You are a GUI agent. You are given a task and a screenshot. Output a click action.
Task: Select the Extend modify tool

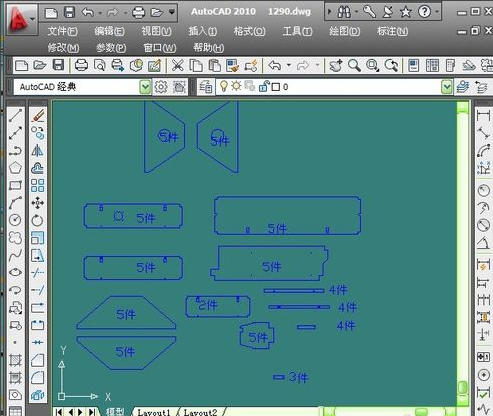(x=38, y=290)
